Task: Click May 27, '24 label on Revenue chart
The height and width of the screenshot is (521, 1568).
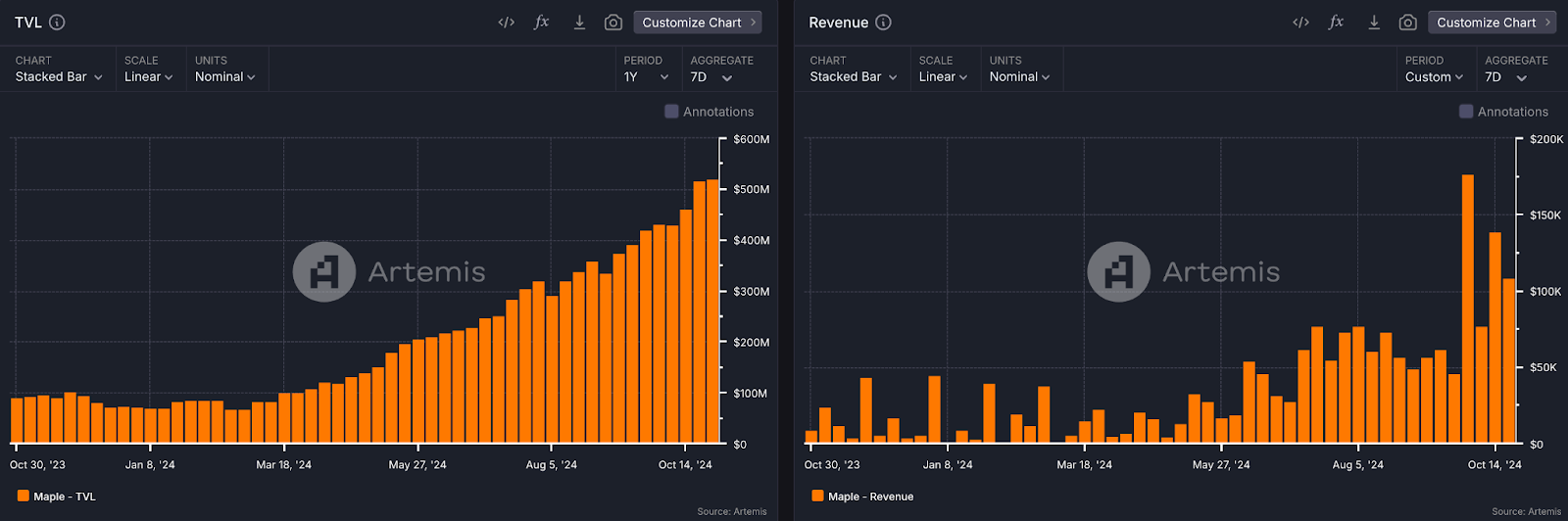Action: click(x=1221, y=464)
